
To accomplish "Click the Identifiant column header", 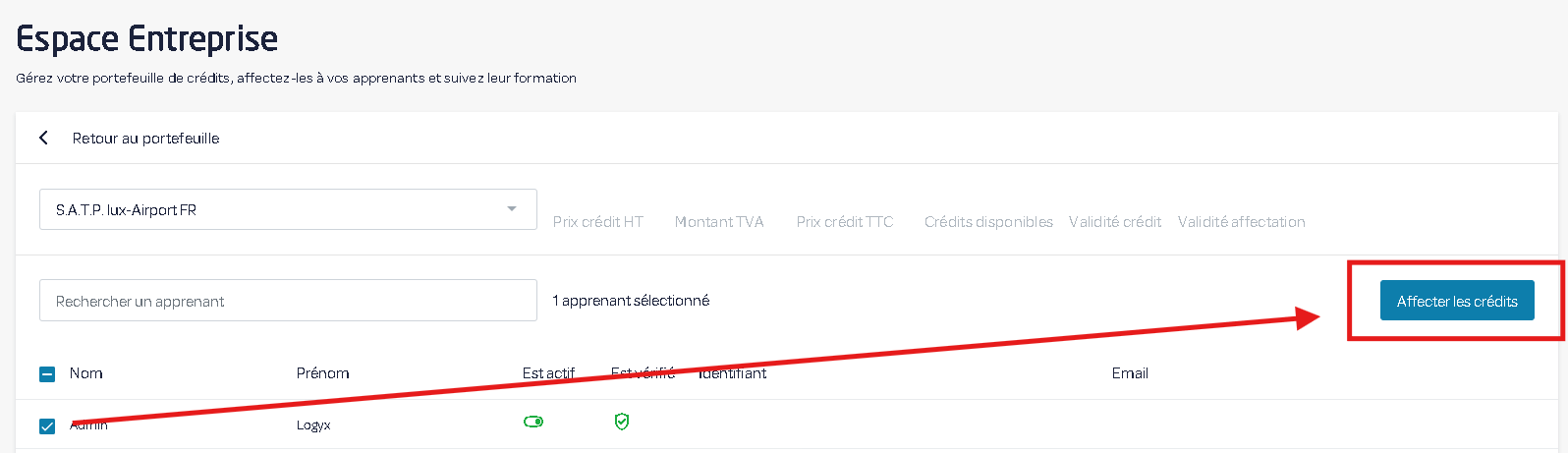I will [733, 373].
